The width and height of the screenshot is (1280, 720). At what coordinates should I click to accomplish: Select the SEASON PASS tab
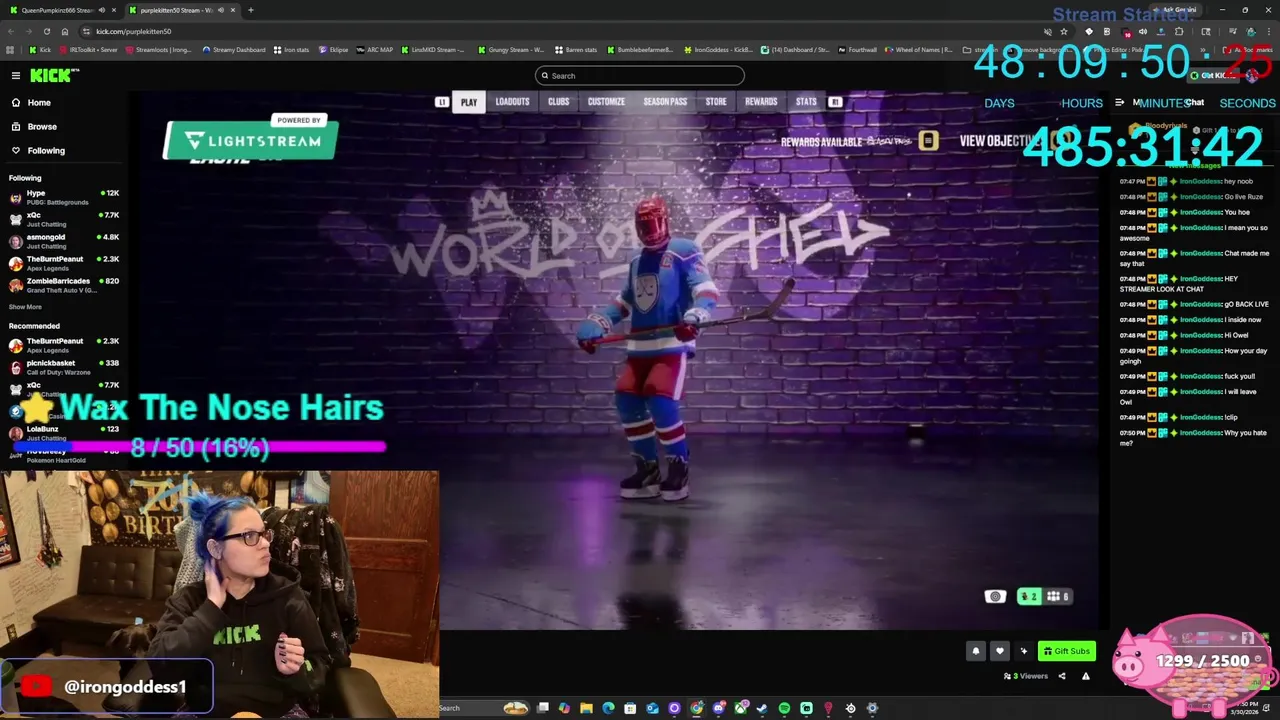pyautogui.click(x=665, y=102)
